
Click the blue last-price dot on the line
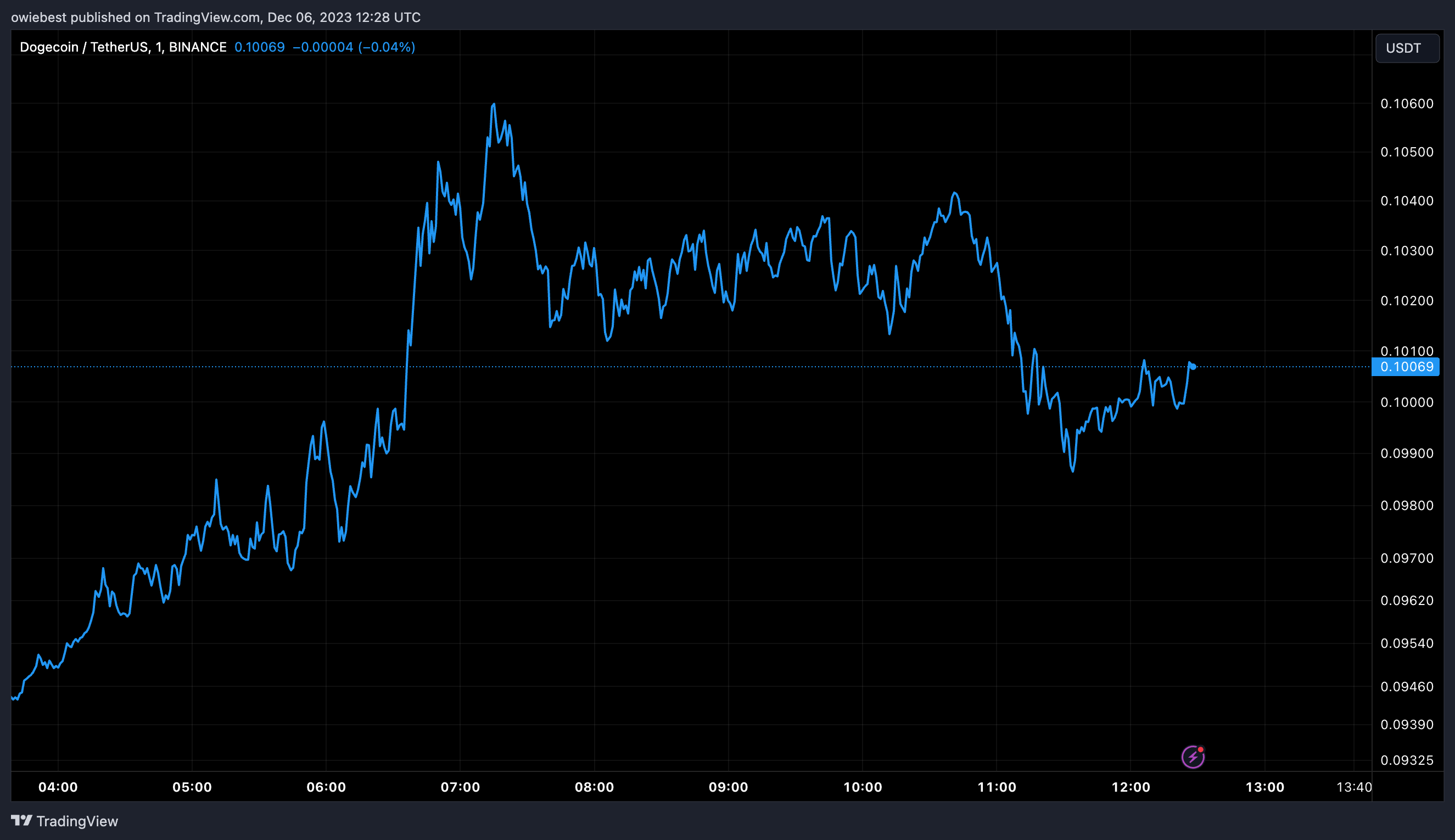[1193, 366]
